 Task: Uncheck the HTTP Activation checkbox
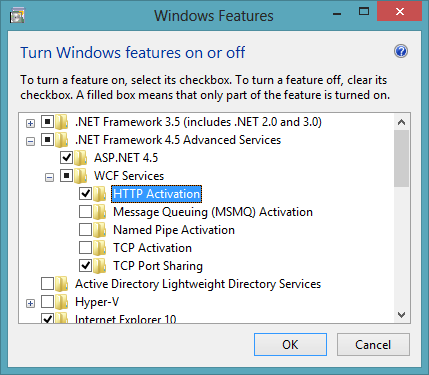coord(85,193)
